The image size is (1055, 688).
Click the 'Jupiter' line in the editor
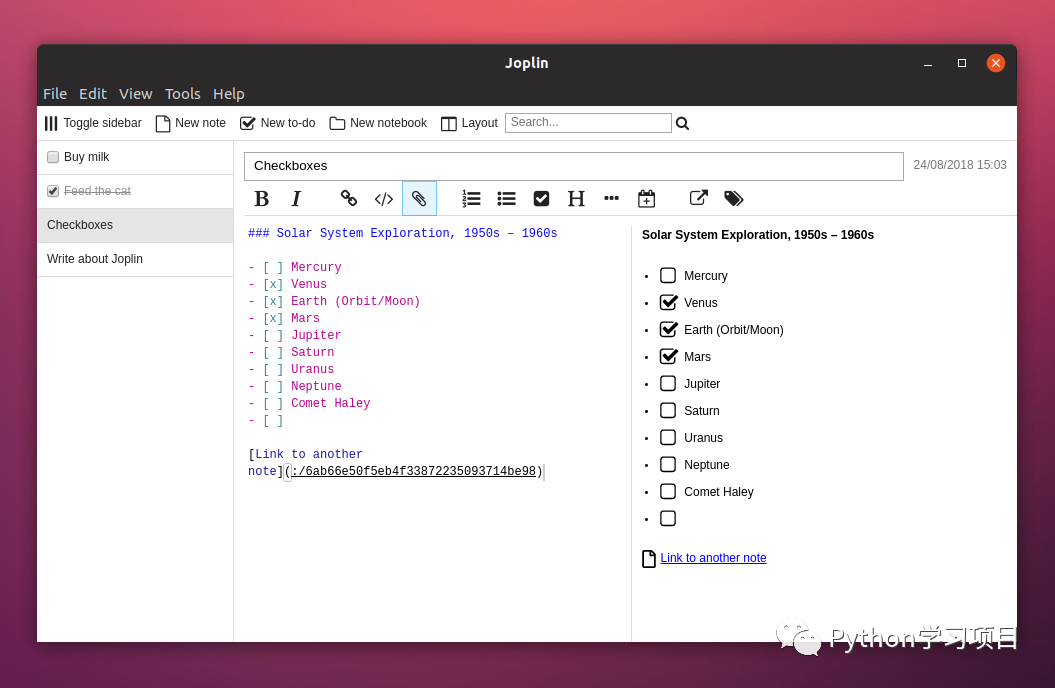295,335
